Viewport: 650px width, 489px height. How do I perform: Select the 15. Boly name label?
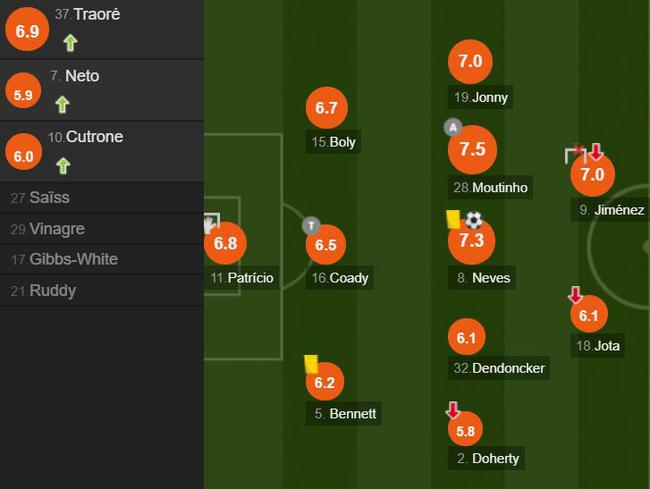[333, 142]
